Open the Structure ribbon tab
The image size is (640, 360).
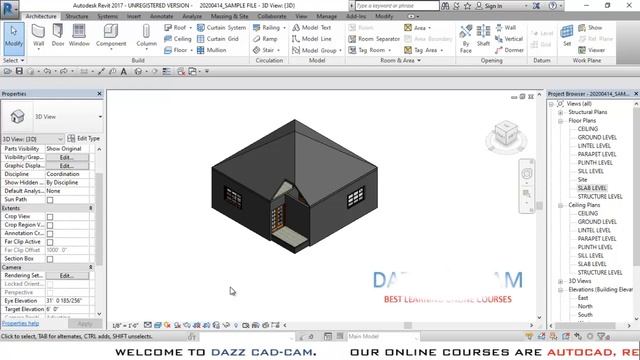point(77,16)
